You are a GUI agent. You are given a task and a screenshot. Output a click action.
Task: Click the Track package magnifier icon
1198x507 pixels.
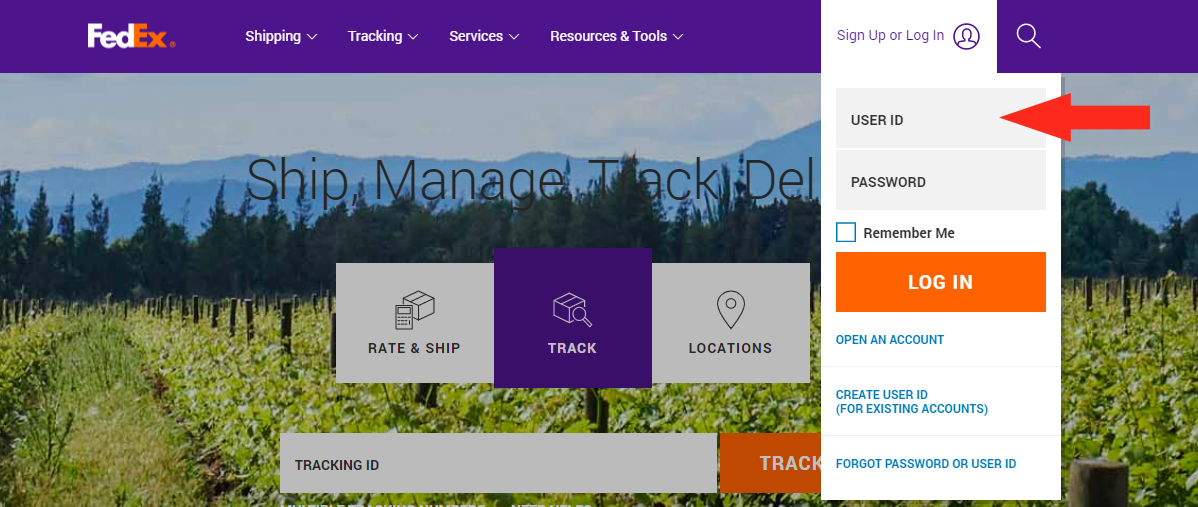(572, 310)
